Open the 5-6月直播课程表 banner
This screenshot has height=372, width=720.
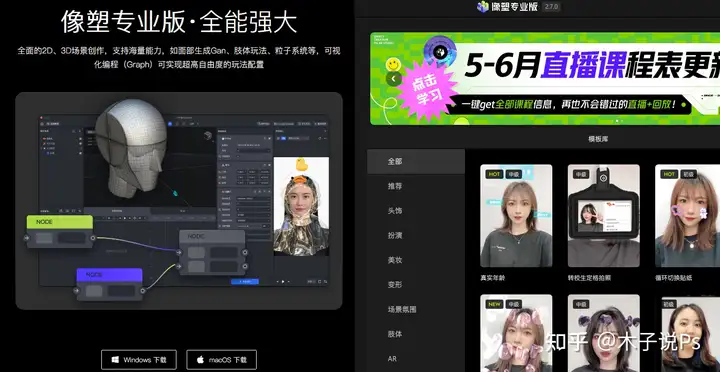tap(545, 78)
